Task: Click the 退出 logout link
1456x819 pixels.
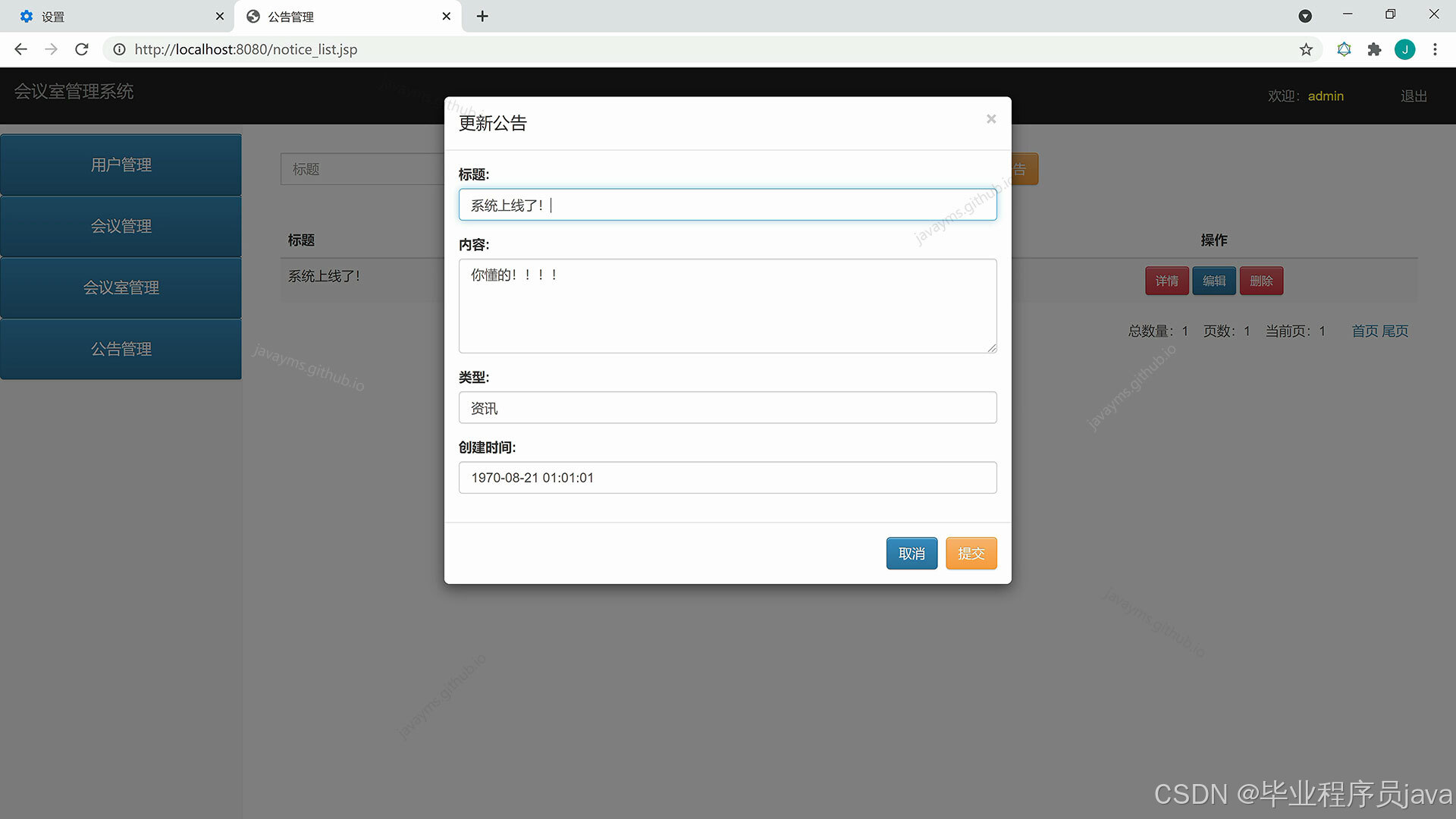Action: (x=1414, y=96)
